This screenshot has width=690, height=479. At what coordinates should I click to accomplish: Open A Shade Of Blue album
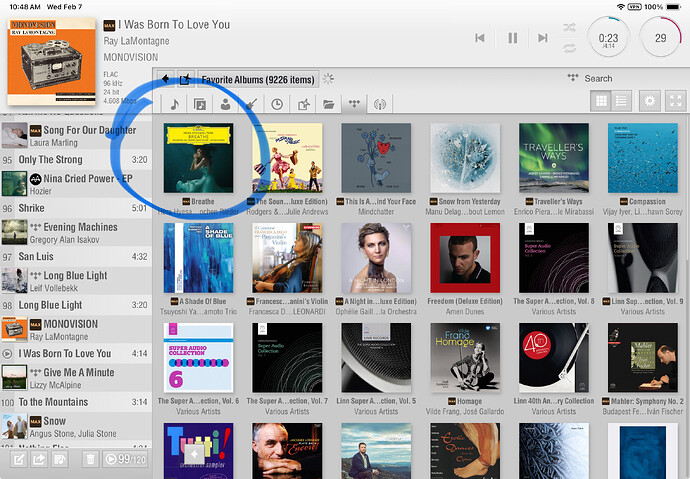[x=198, y=258]
